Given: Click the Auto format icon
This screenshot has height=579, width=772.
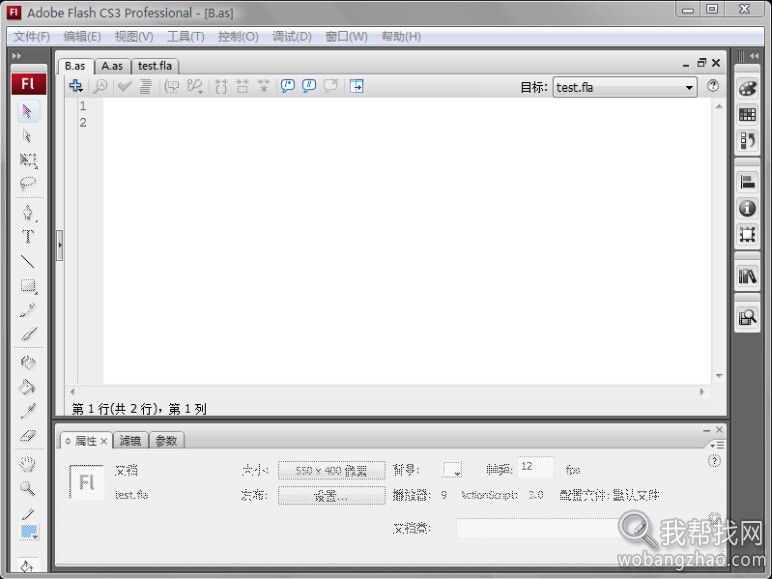Looking at the screenshot, I should [x=145, y=86].
